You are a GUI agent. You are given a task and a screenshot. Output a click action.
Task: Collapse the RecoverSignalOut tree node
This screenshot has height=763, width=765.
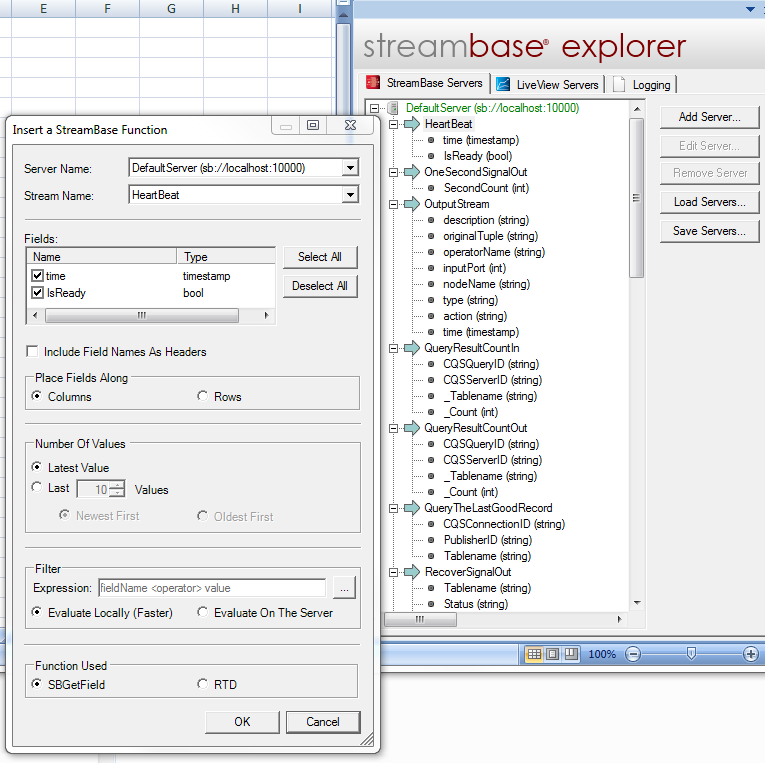pyautogui.click(x=393, y=572)
